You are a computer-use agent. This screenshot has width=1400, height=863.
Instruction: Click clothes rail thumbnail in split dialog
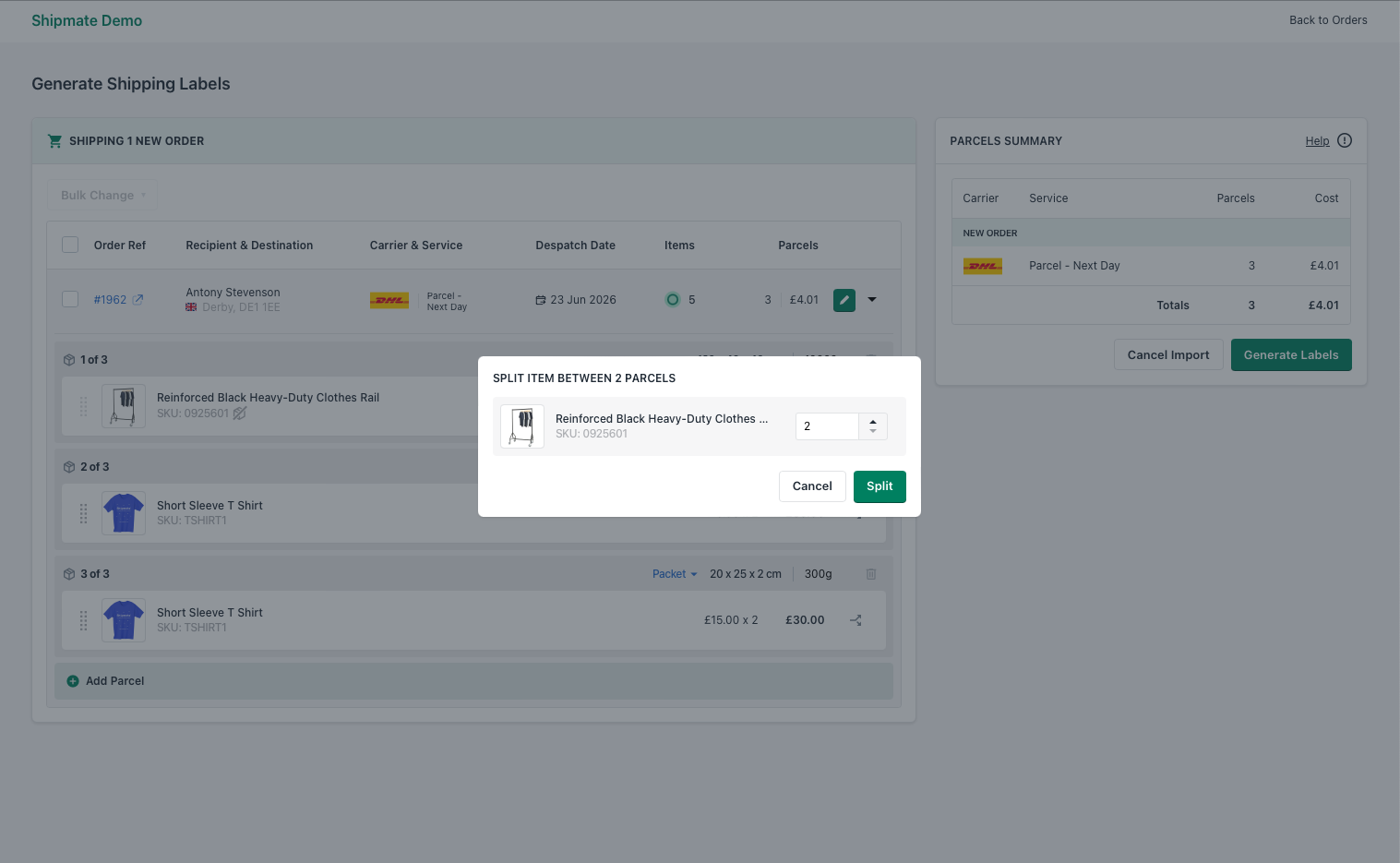click(522, 426)
